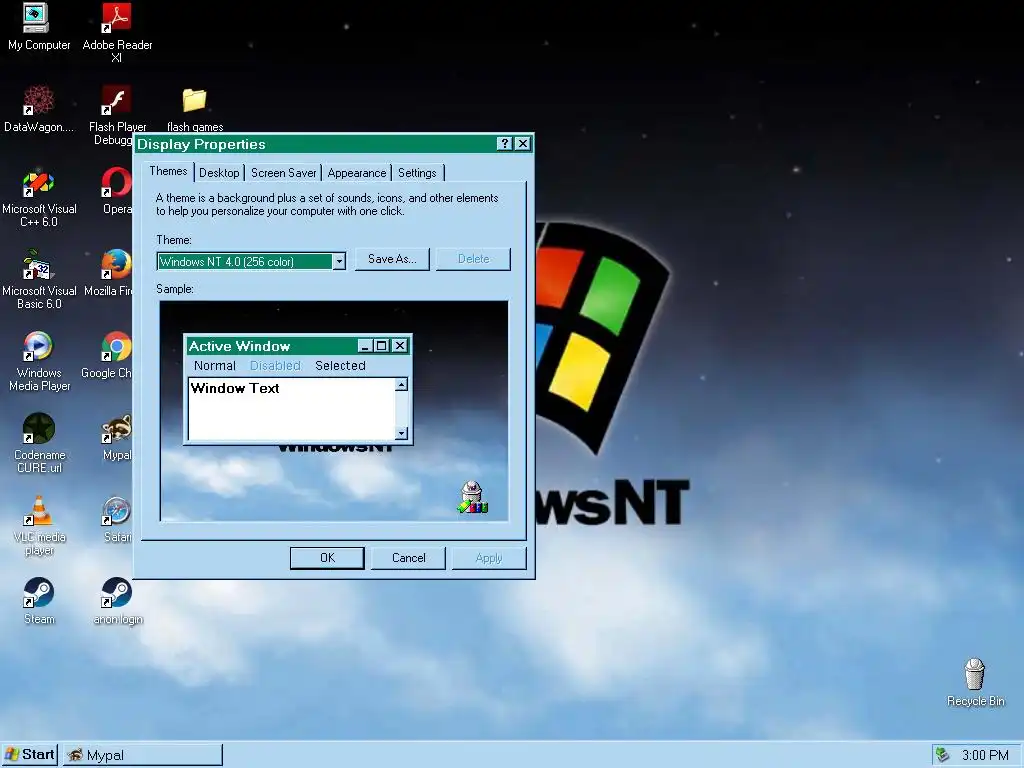Screen dimensions: 1024x768
Task: Click the system tray notification icon
Action: (x=942, y=755)
